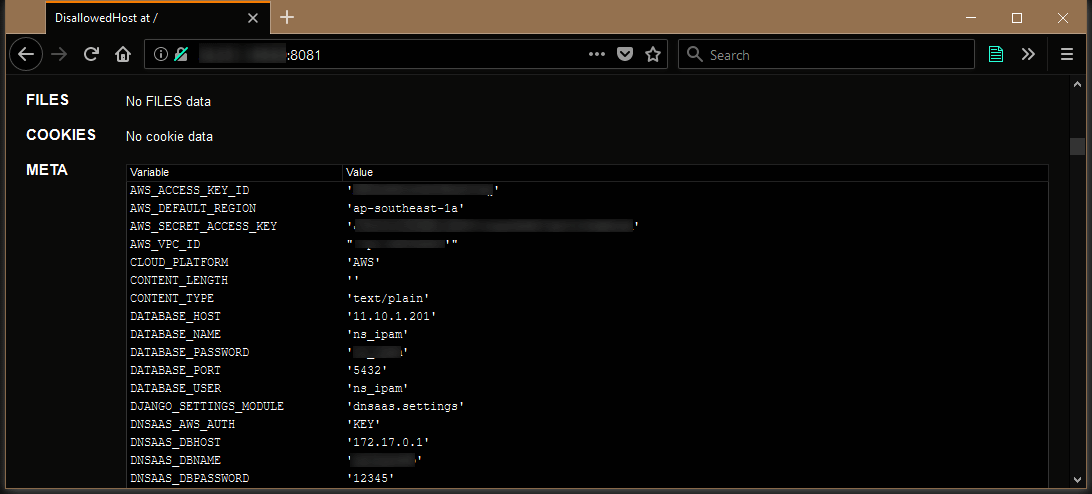
Task: Expand the toolbar overflow chevron menu
Action: tap(1028, 54)
